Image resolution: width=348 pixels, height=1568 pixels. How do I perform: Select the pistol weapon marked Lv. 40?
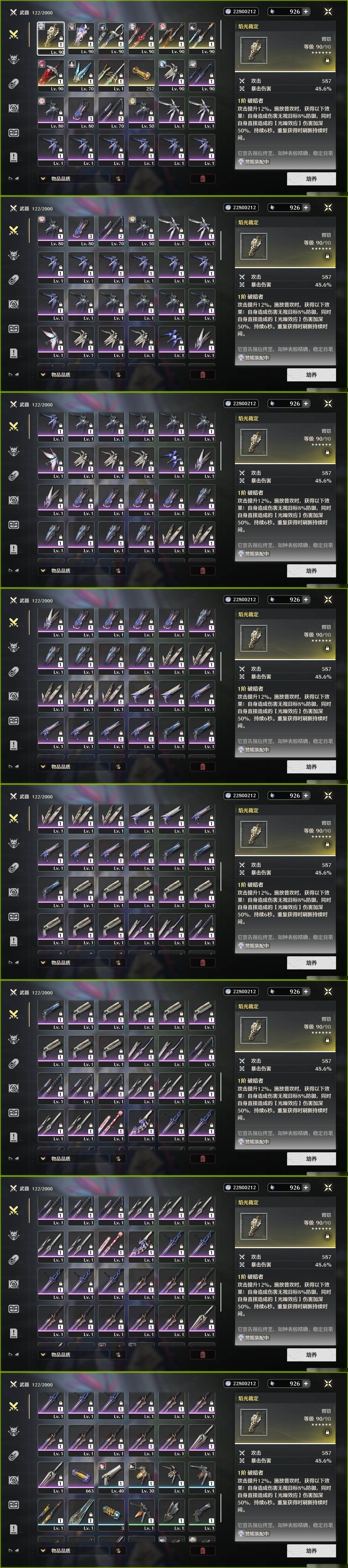click(x=111, y=1478)
